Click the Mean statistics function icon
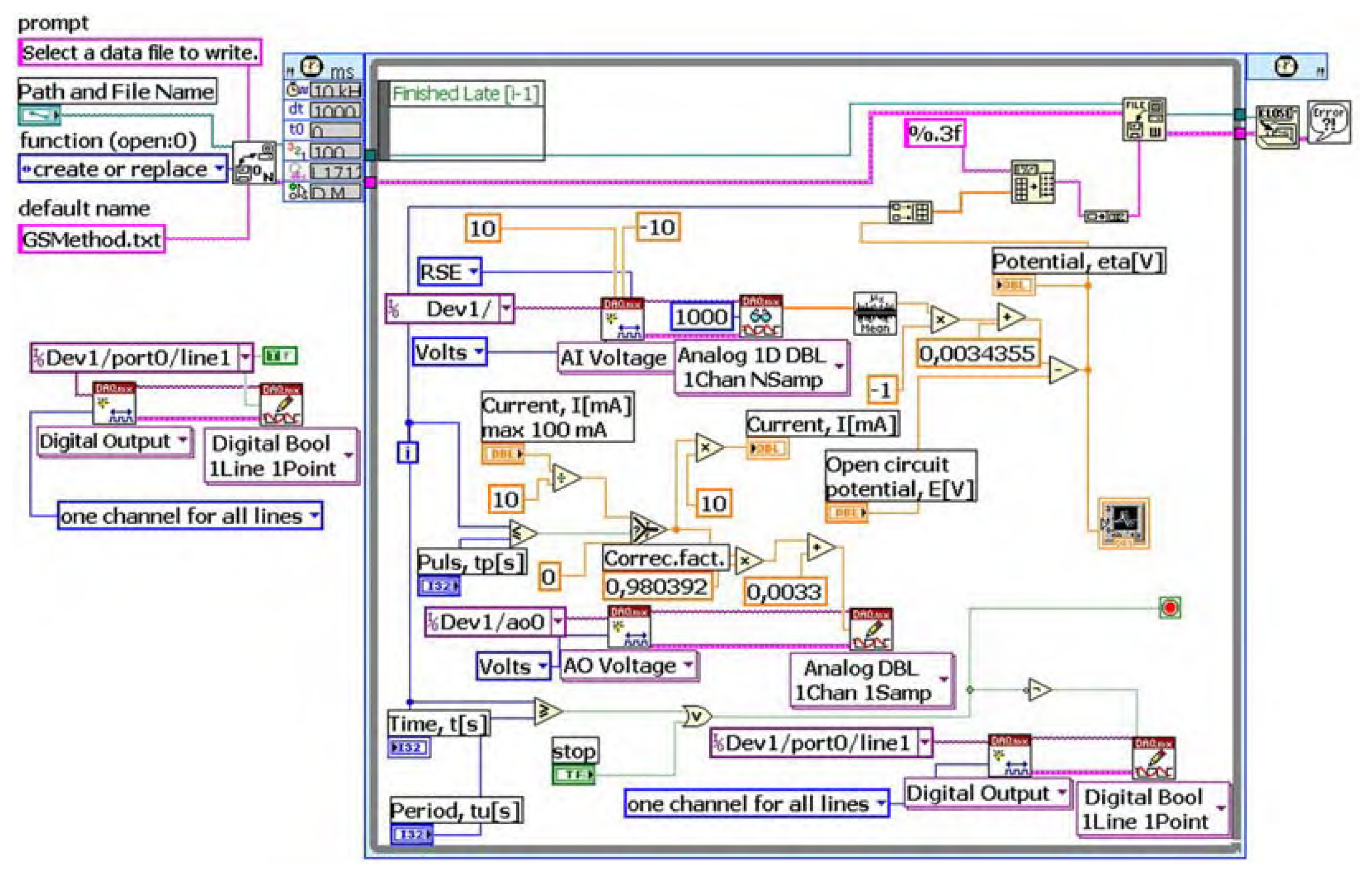 [x=875, y=313]
